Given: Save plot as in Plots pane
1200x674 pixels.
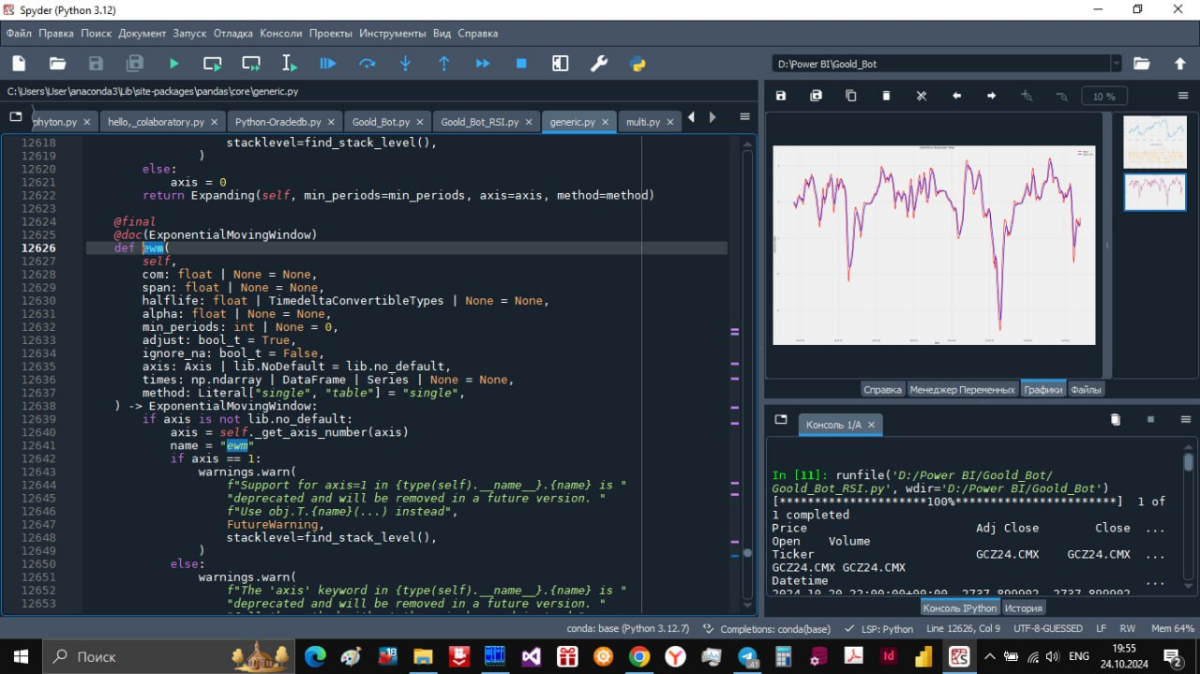Looking at the screenshot, I should [782, 96].
